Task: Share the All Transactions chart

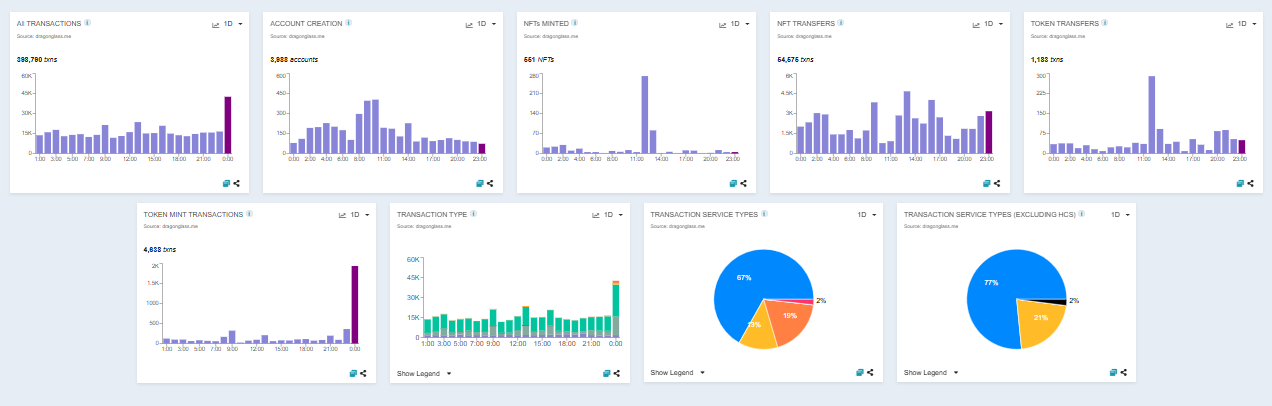Action: (x=237, y=183)
